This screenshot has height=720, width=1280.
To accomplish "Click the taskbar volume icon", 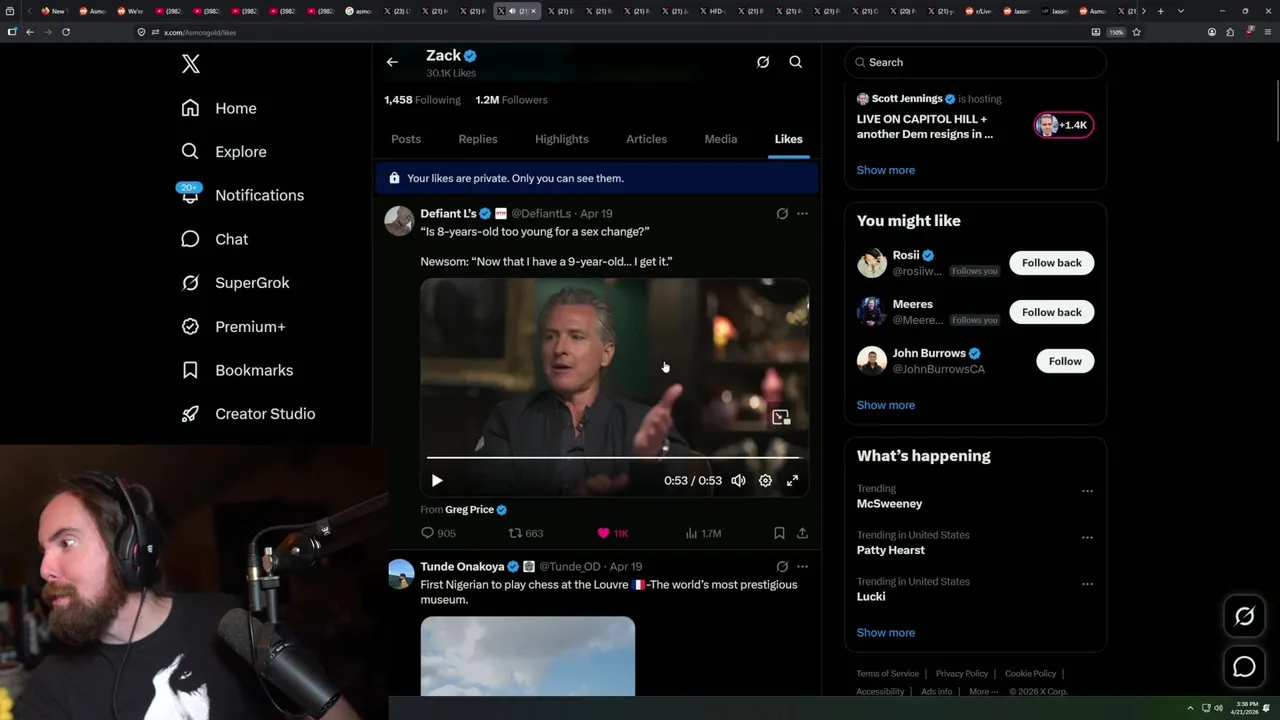I will [x=1218, y=708].
